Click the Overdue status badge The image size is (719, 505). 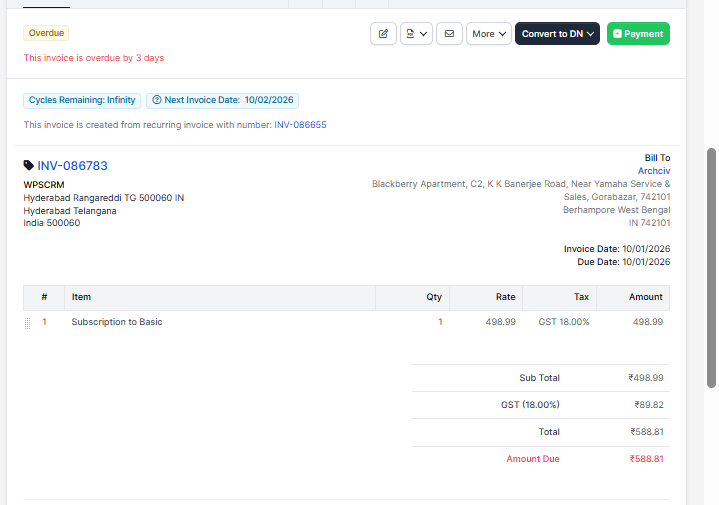click(x=46, y=33)
